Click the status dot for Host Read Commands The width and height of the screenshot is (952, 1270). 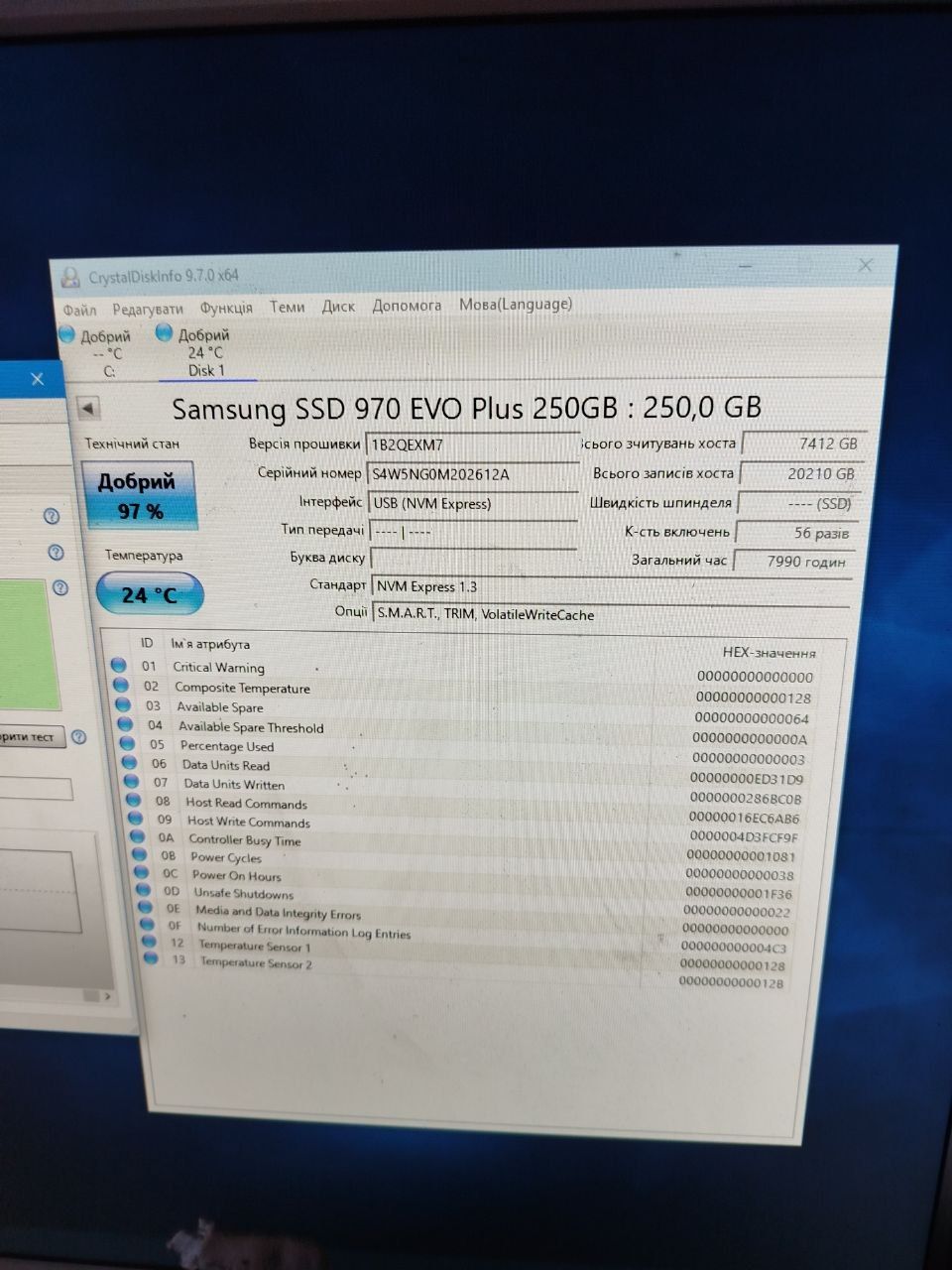pyautogui.click(x=134, y=801)
